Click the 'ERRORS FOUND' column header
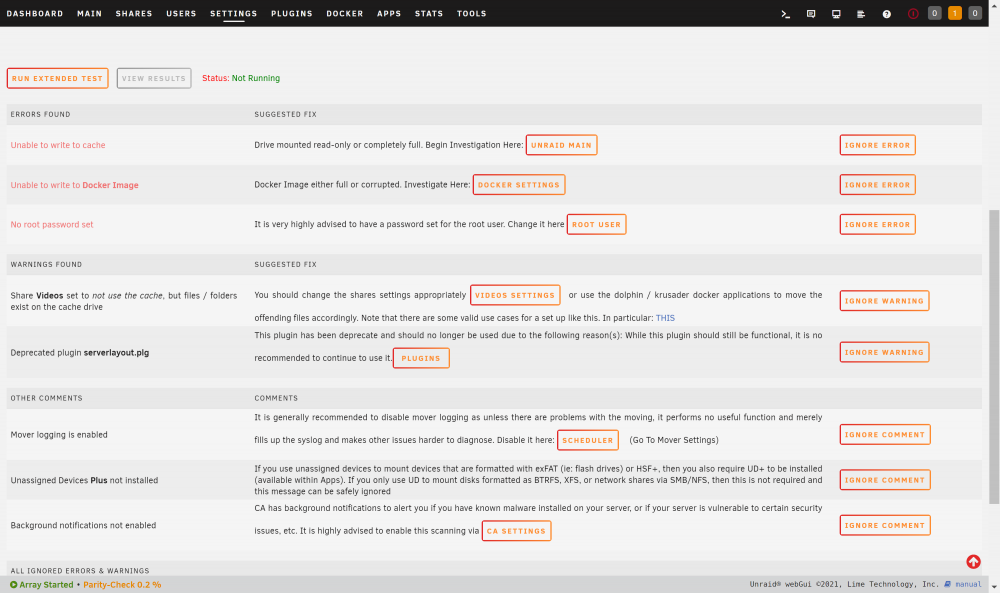The height and width of the screenshot is (593, 1000). pyautogui.click(x=40, y=115)
